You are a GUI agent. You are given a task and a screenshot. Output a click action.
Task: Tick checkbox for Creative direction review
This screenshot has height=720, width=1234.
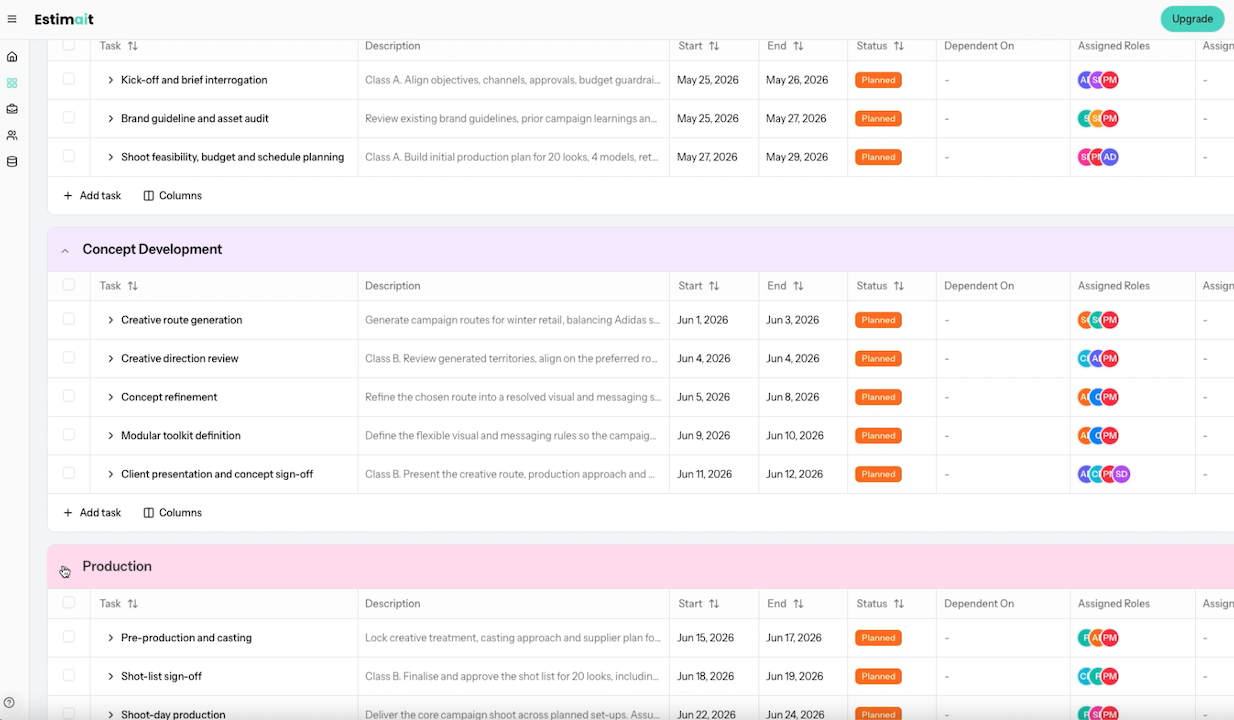(x=69, y=357)
